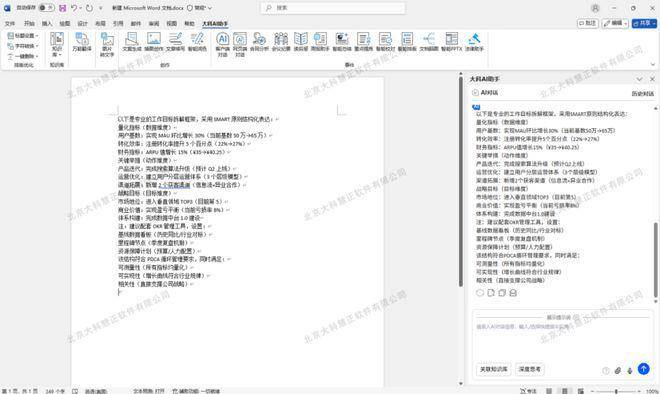Expand the 标题设置 dropdown

click(x=23, y=36)
